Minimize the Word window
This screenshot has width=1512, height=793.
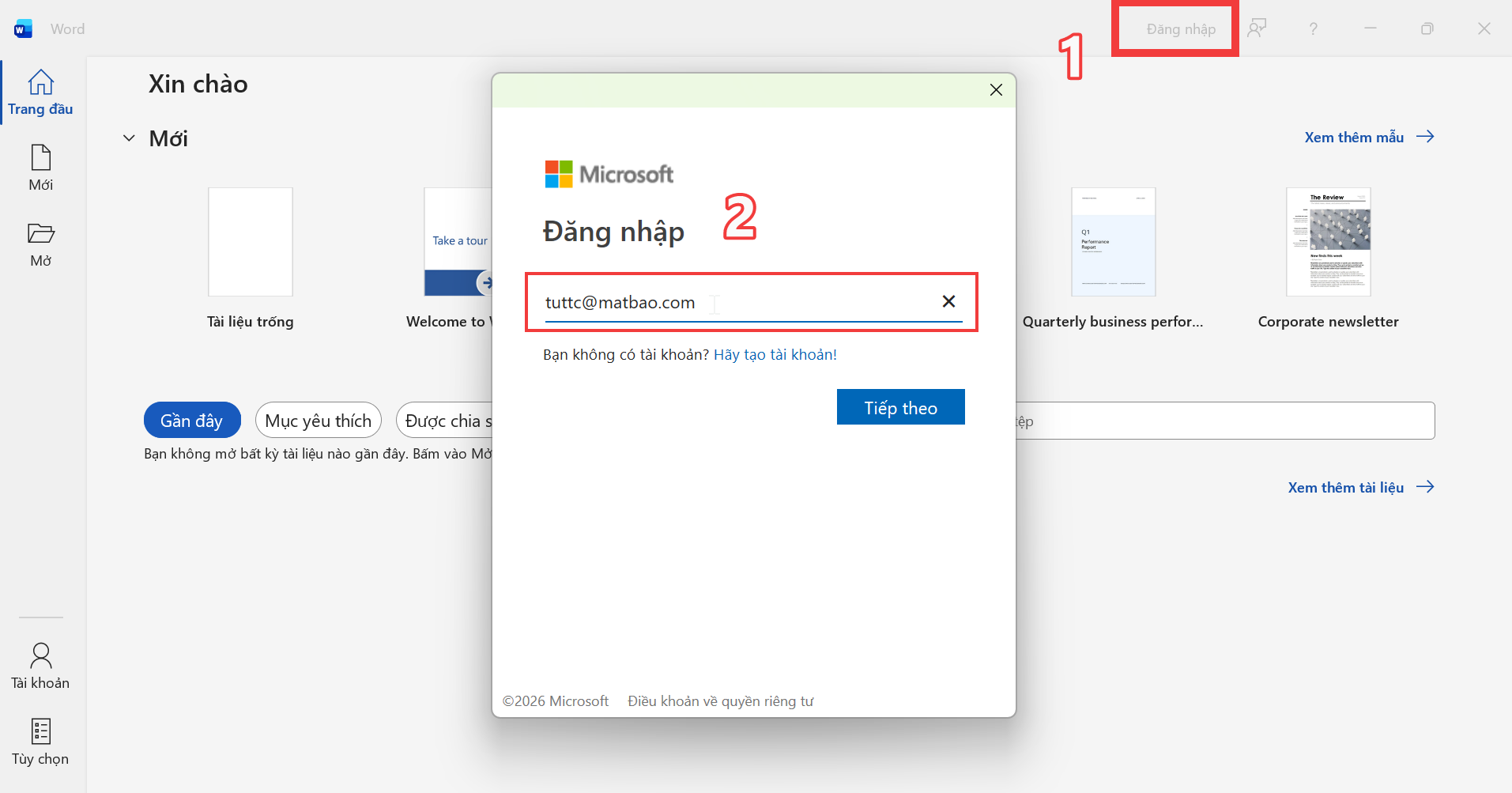1371,28
